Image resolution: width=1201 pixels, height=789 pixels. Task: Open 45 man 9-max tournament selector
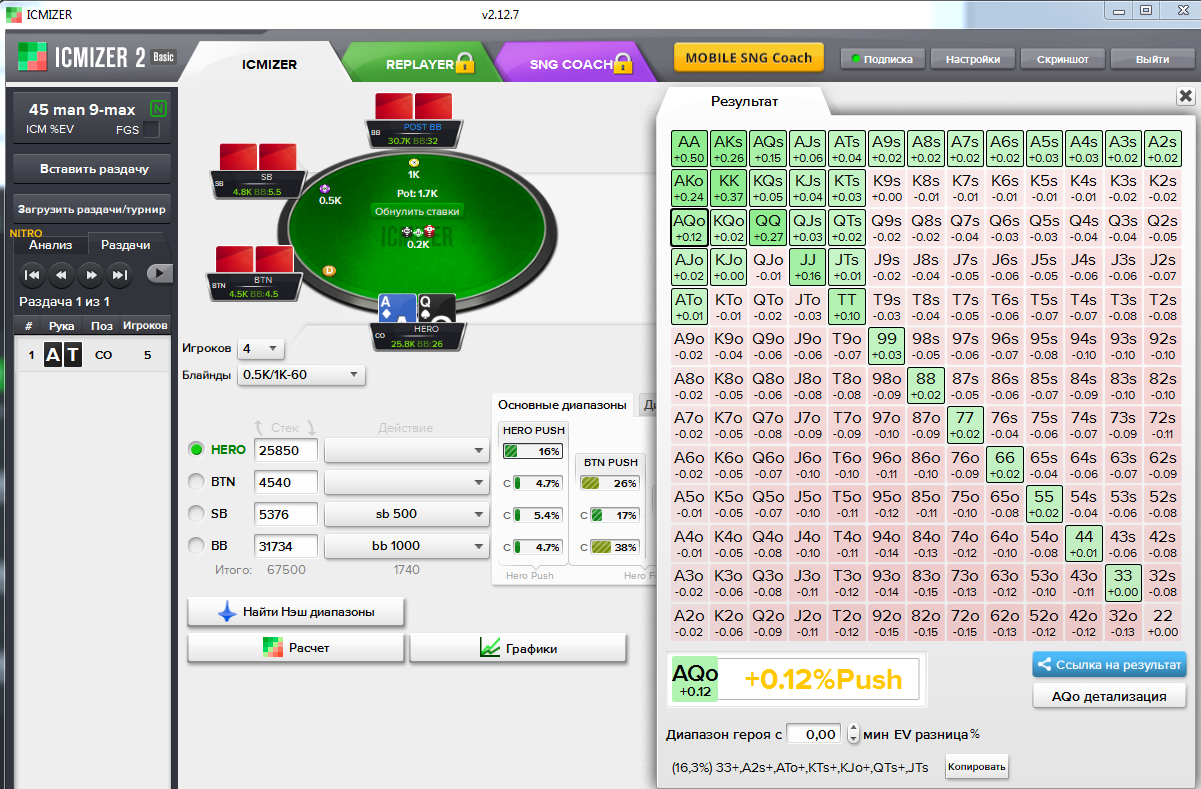(x=92, y=118)
